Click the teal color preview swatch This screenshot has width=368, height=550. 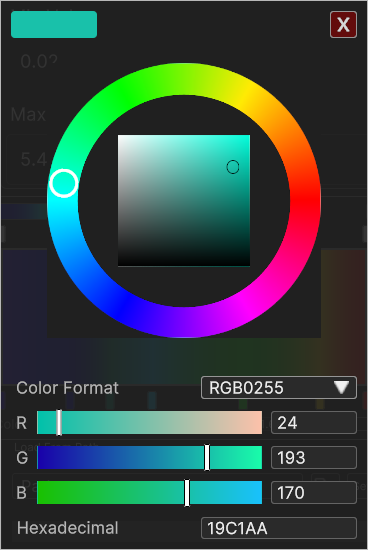54,25
